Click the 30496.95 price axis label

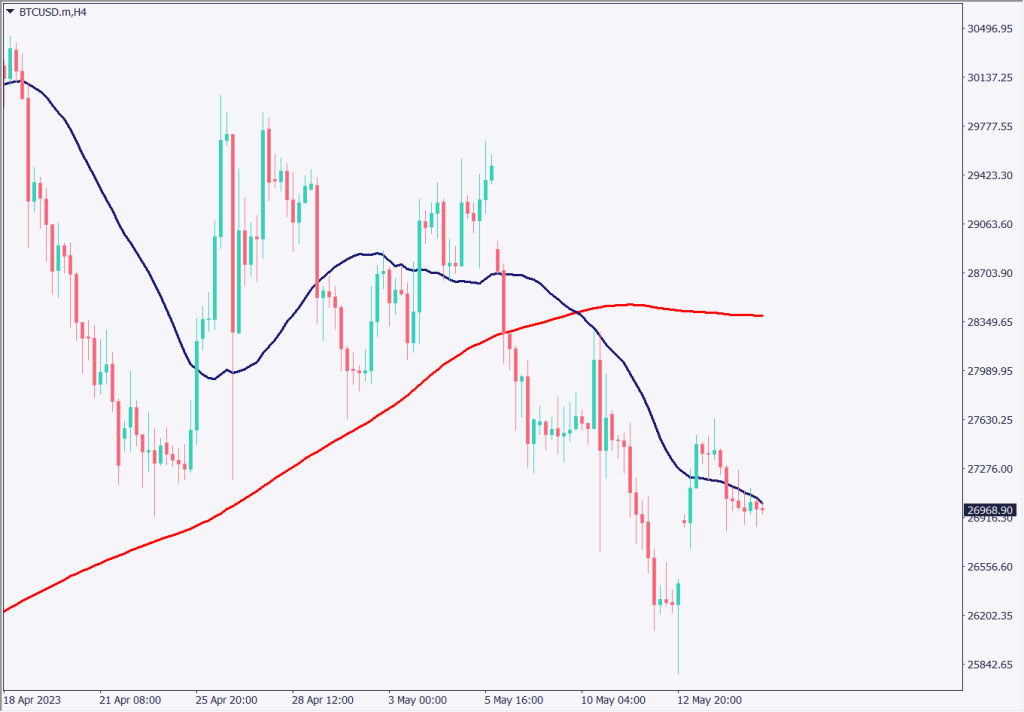(x=990, y=29)
